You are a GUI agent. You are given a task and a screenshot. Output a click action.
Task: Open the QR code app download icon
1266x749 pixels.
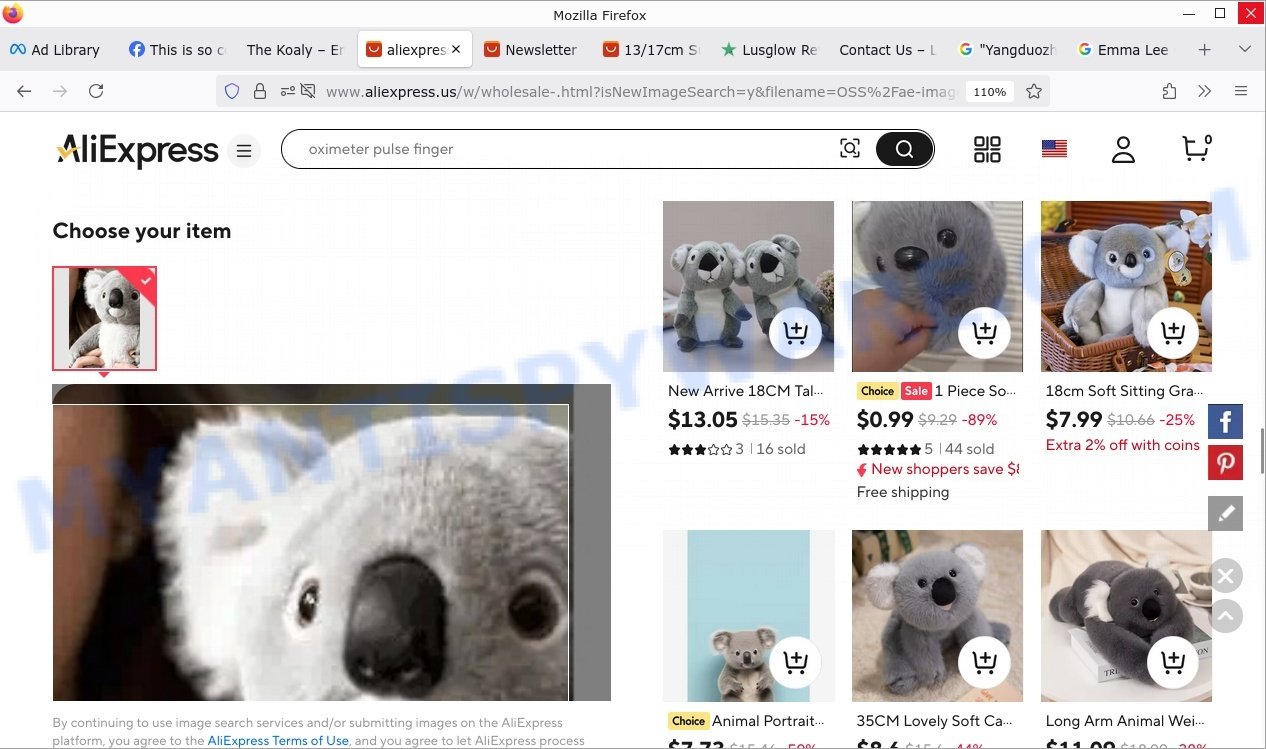click(987, 149)
